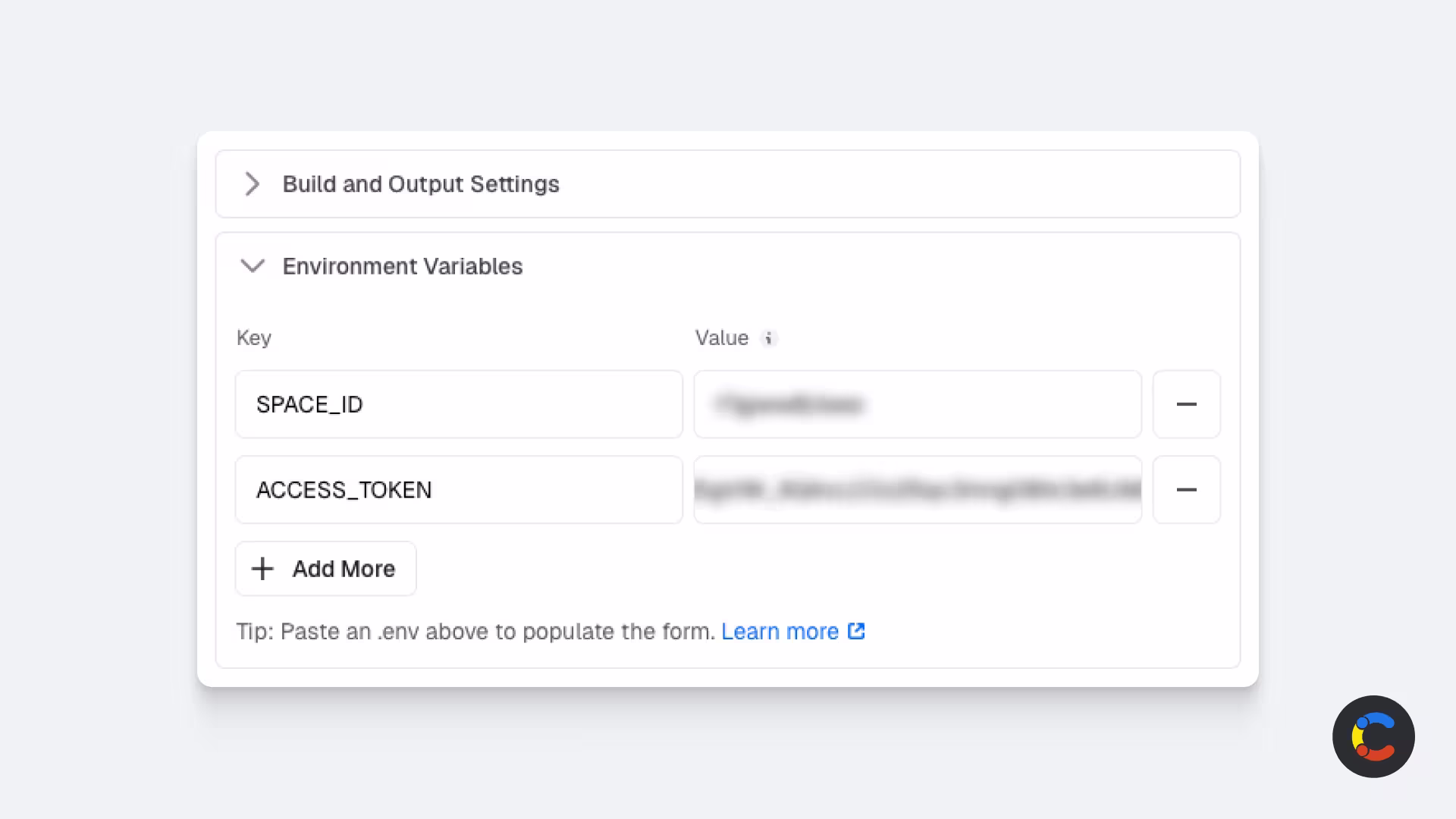Image resolution: width=1456 pixels, height=819 pixels.
Task: Edit the ACCESS_TOKEN key field
Action: [x=459, y=490]
